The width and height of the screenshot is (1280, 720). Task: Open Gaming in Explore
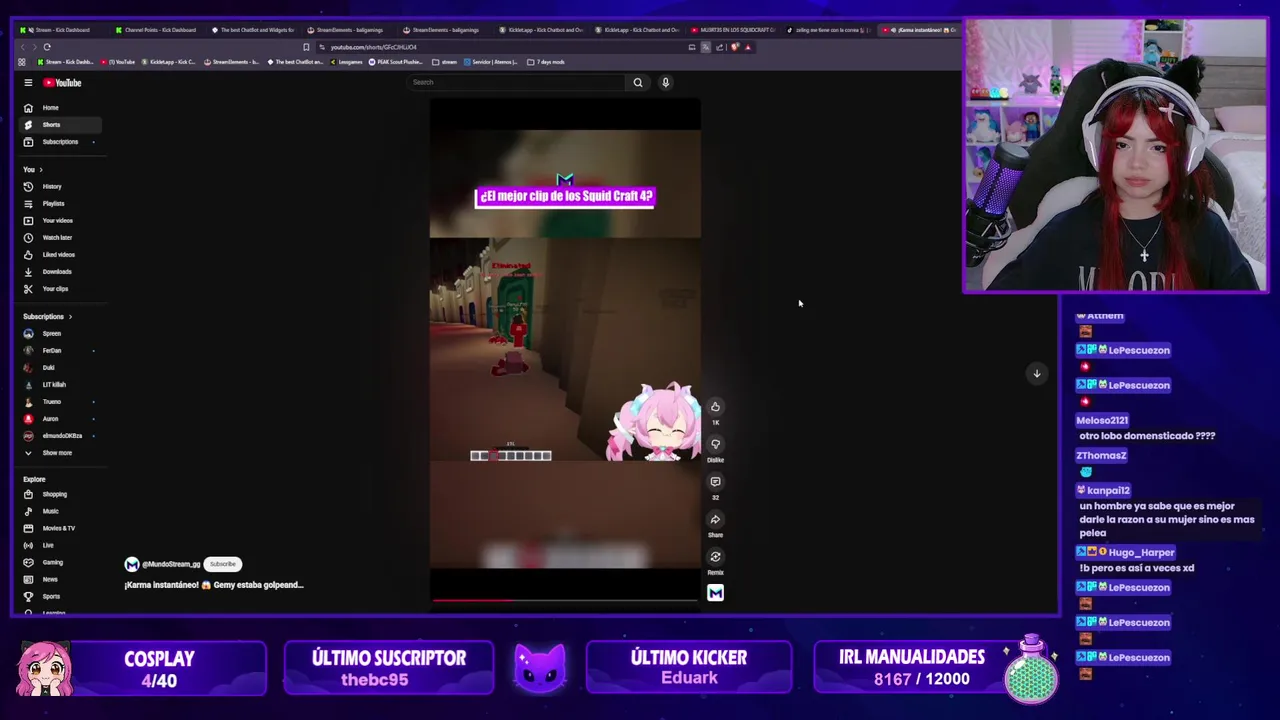pyautogui.click(x=60, y=562)
